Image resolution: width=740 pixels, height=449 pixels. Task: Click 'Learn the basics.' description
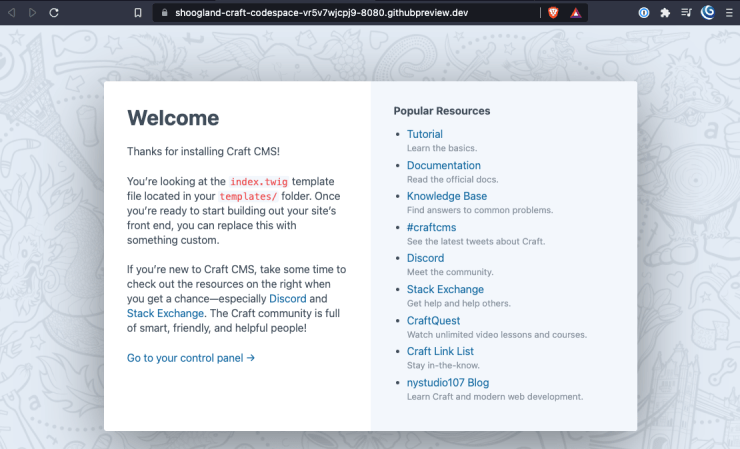[x=442, y=148]
